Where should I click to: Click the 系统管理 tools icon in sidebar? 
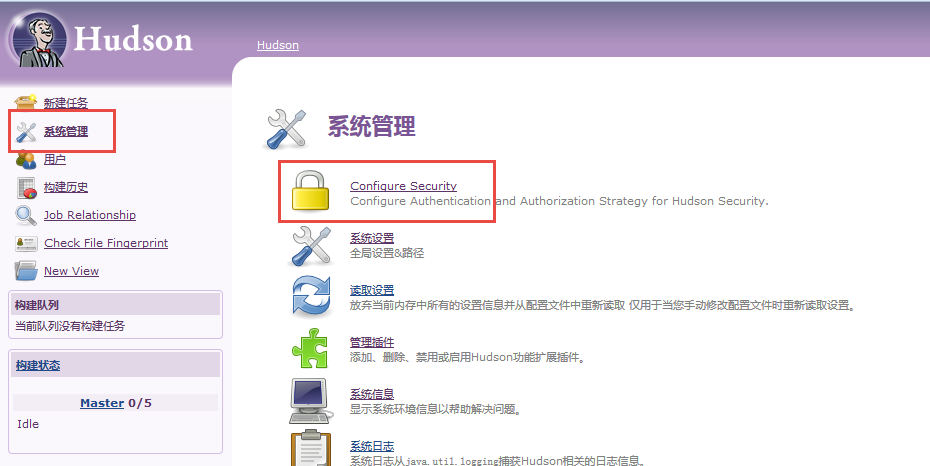point(26,132)
